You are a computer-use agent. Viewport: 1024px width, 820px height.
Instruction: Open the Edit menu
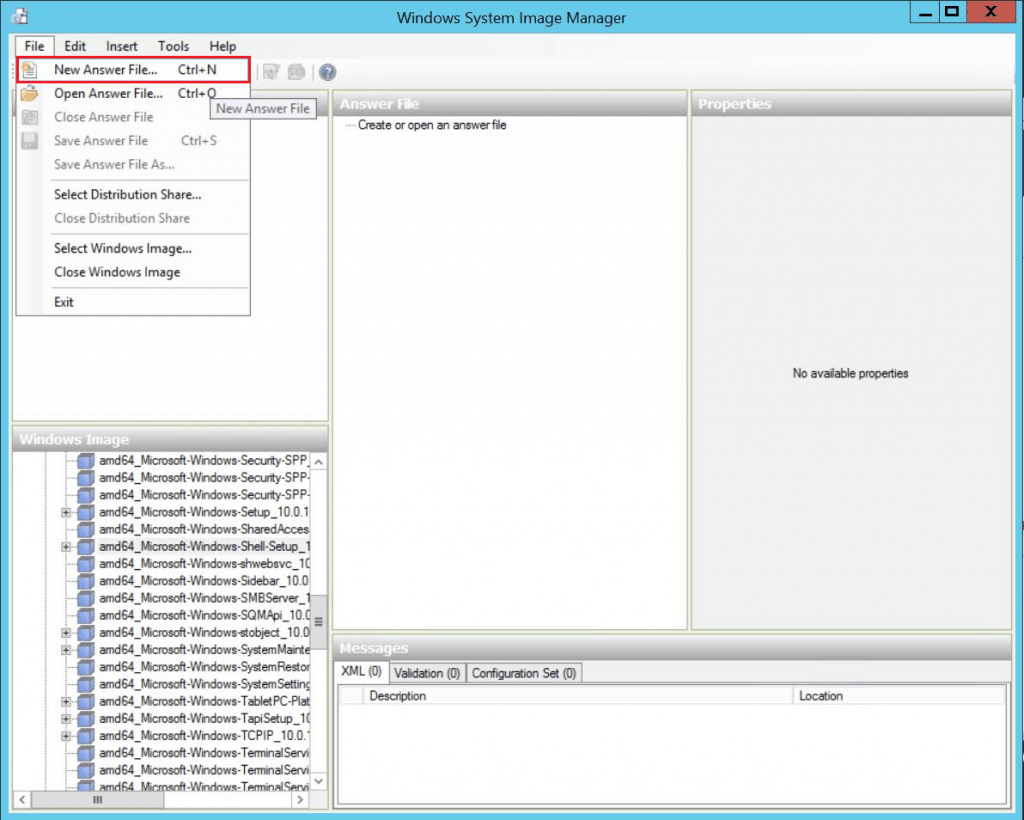tap(75, 46)
